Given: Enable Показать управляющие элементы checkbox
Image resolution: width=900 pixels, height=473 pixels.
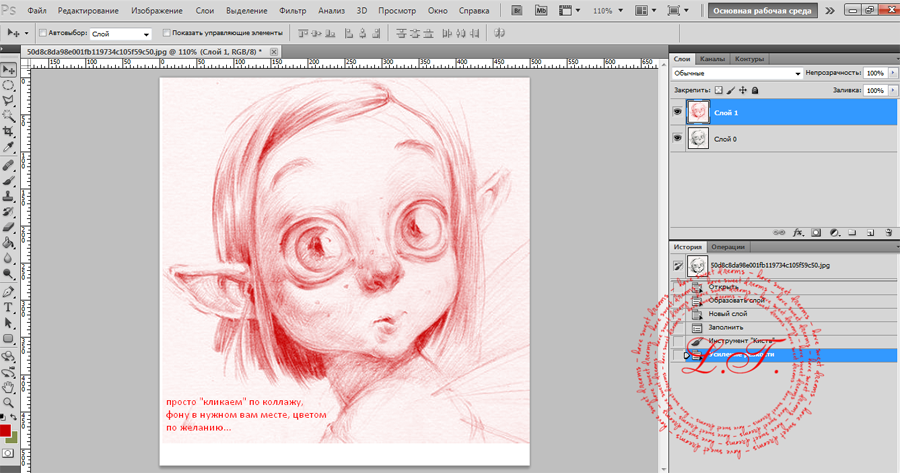Looking at the screenshot, I should coord(166,33).
